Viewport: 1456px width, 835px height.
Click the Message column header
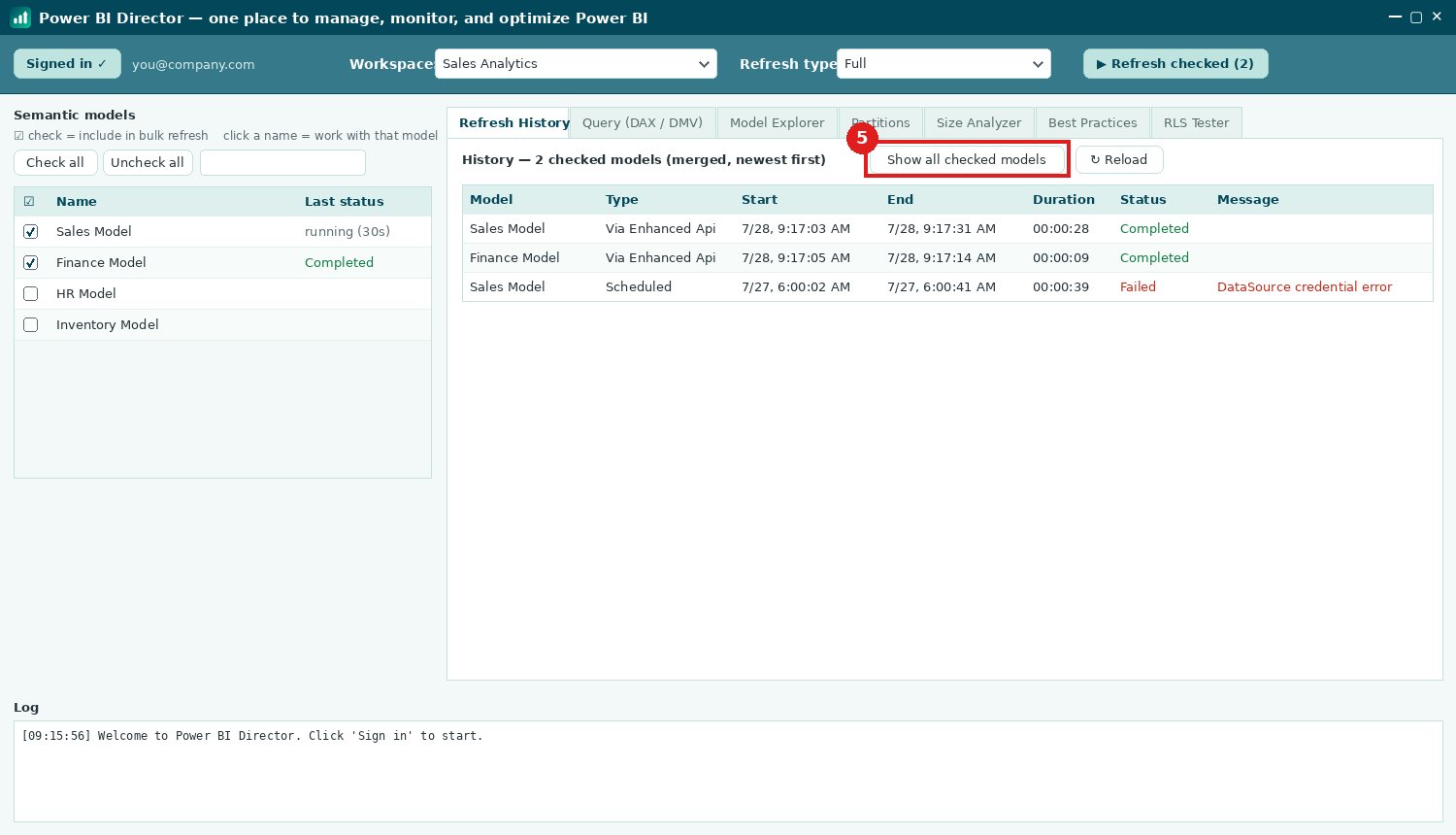[1247, 199]
